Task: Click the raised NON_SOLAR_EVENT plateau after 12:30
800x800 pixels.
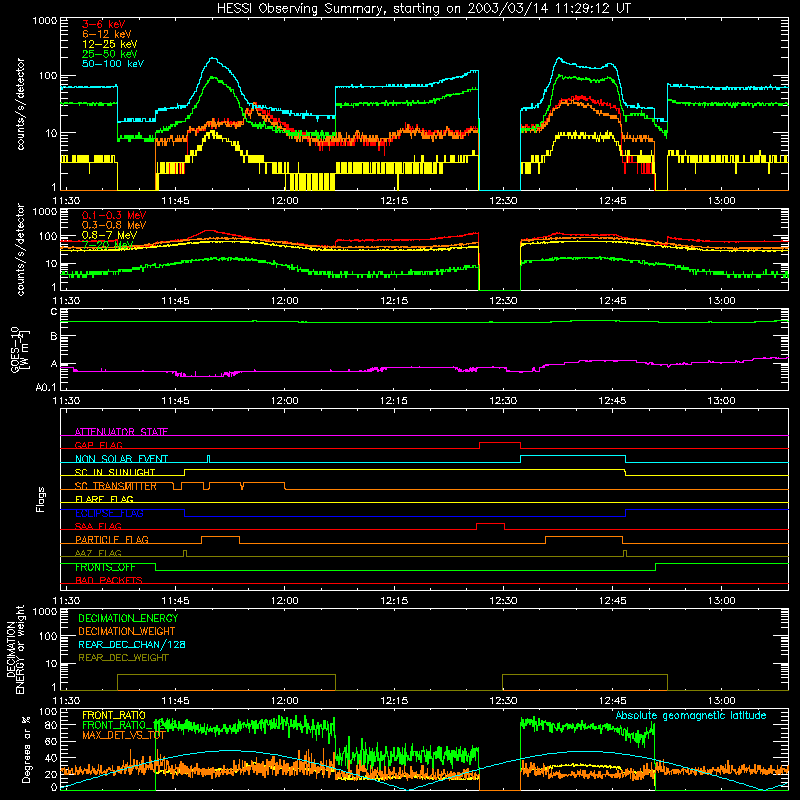Action: coord(573,456)
